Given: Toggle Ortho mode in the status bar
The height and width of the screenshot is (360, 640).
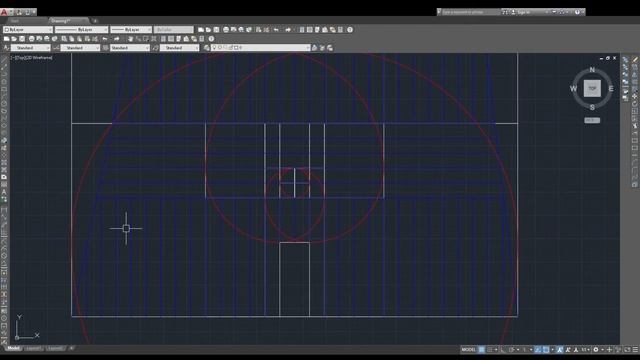Looking at the screenshot, I should click(x=502, y=350).
